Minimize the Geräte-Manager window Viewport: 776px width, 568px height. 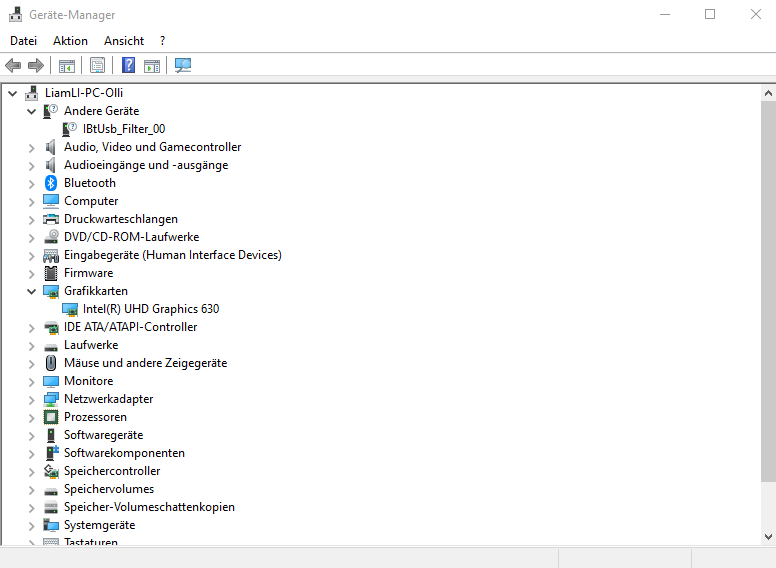click(665, 14)
